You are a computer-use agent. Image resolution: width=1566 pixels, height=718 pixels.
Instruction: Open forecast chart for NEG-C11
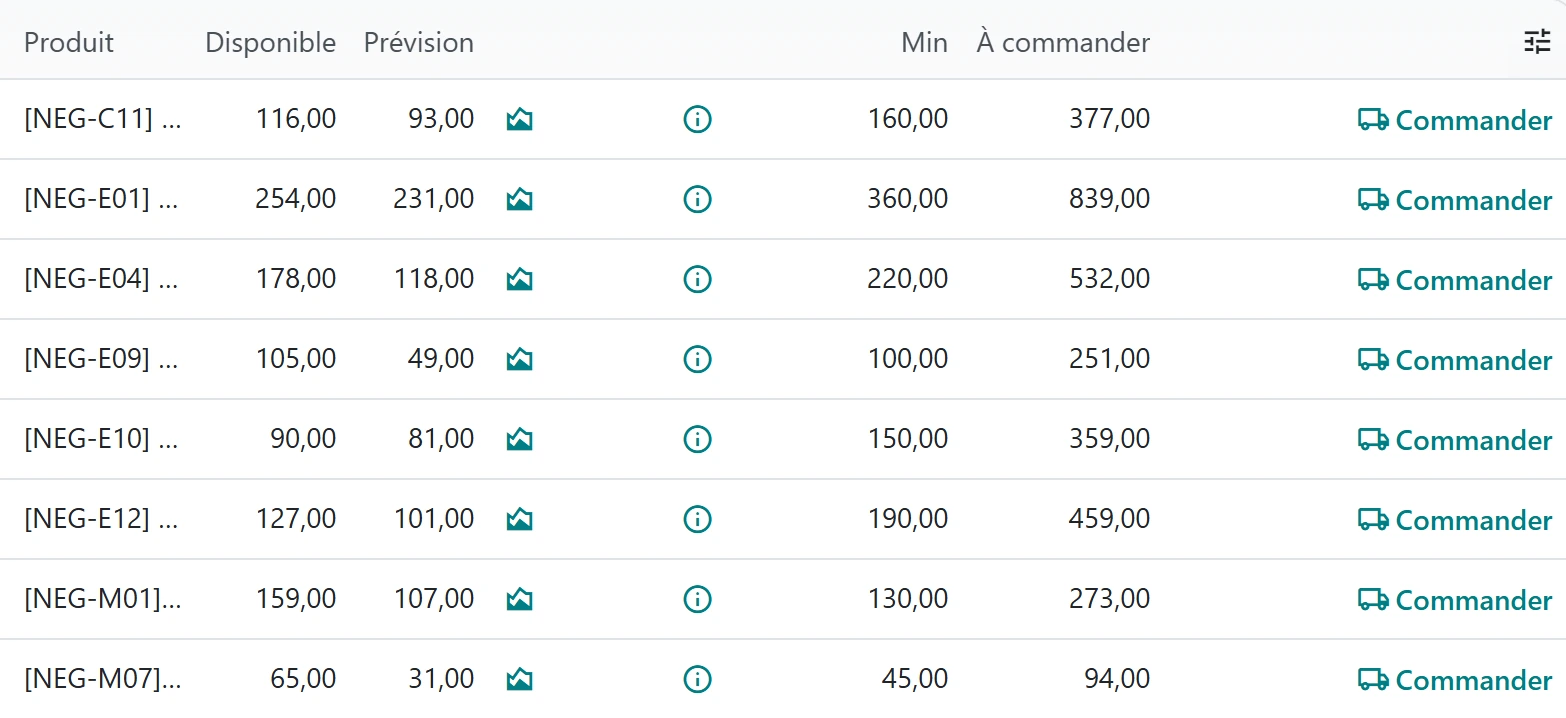tap(519, 120)
